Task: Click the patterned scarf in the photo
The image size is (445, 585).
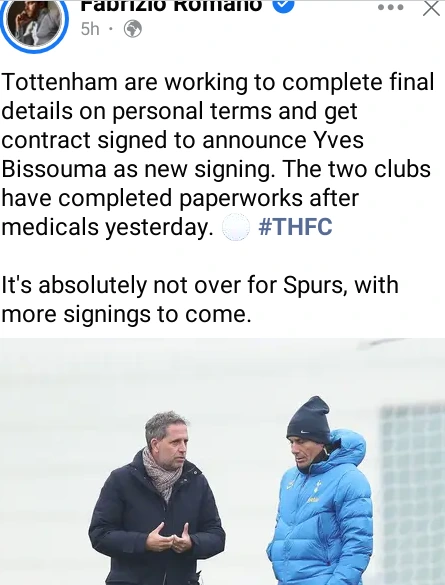Action: tap(161, 472)
